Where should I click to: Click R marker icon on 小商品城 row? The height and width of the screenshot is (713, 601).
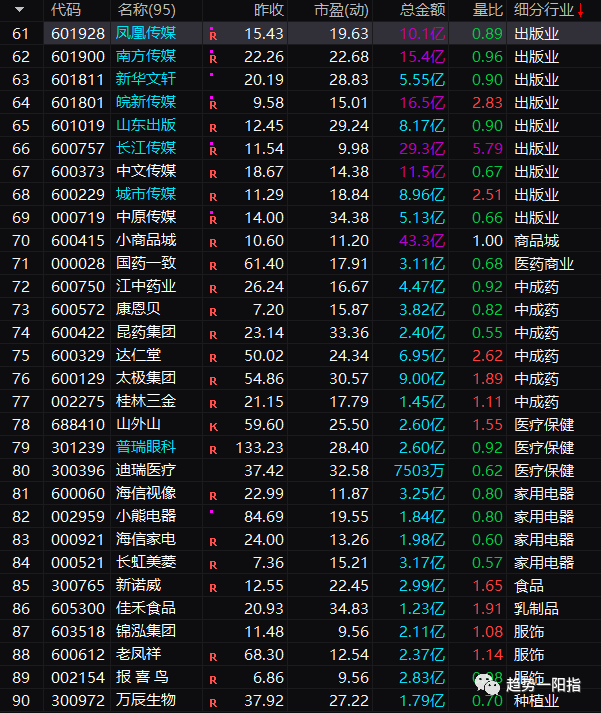click(x=213, y=243)
